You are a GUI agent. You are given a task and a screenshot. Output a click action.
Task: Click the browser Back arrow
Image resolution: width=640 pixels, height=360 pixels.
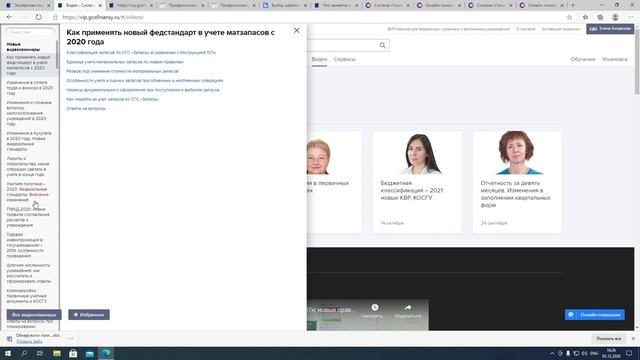(9, 17)
